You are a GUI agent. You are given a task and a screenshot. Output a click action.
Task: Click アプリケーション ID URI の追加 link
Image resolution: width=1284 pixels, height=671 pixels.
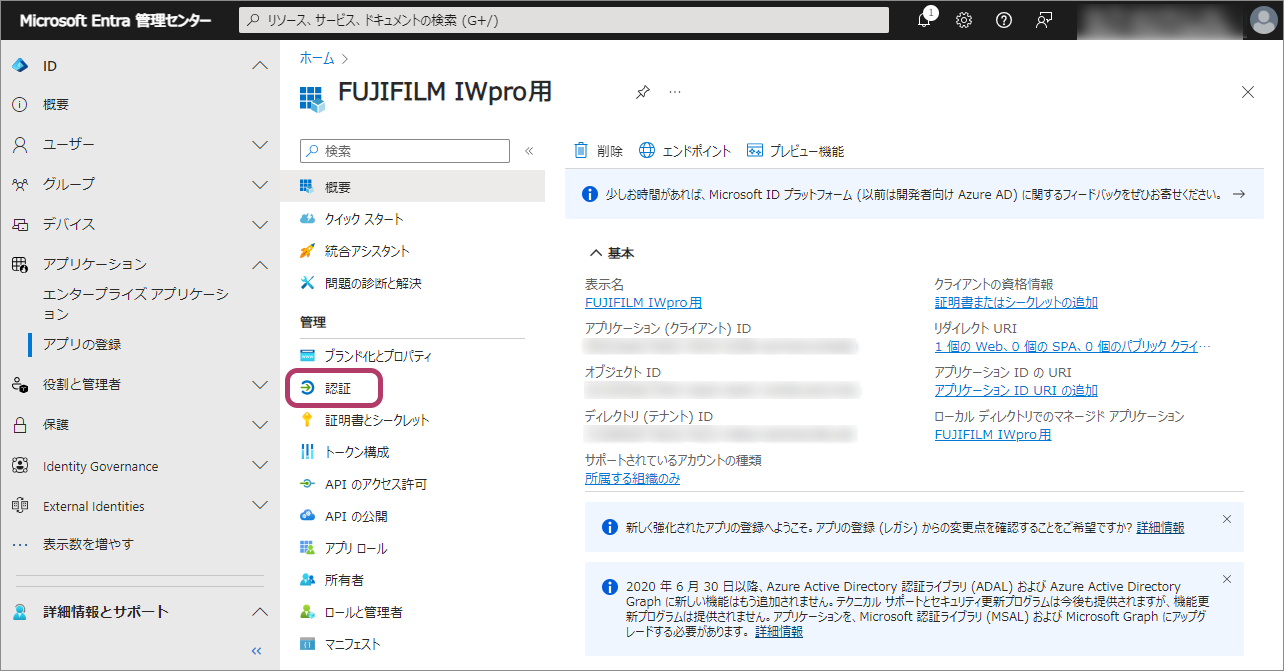[1016, 391]
